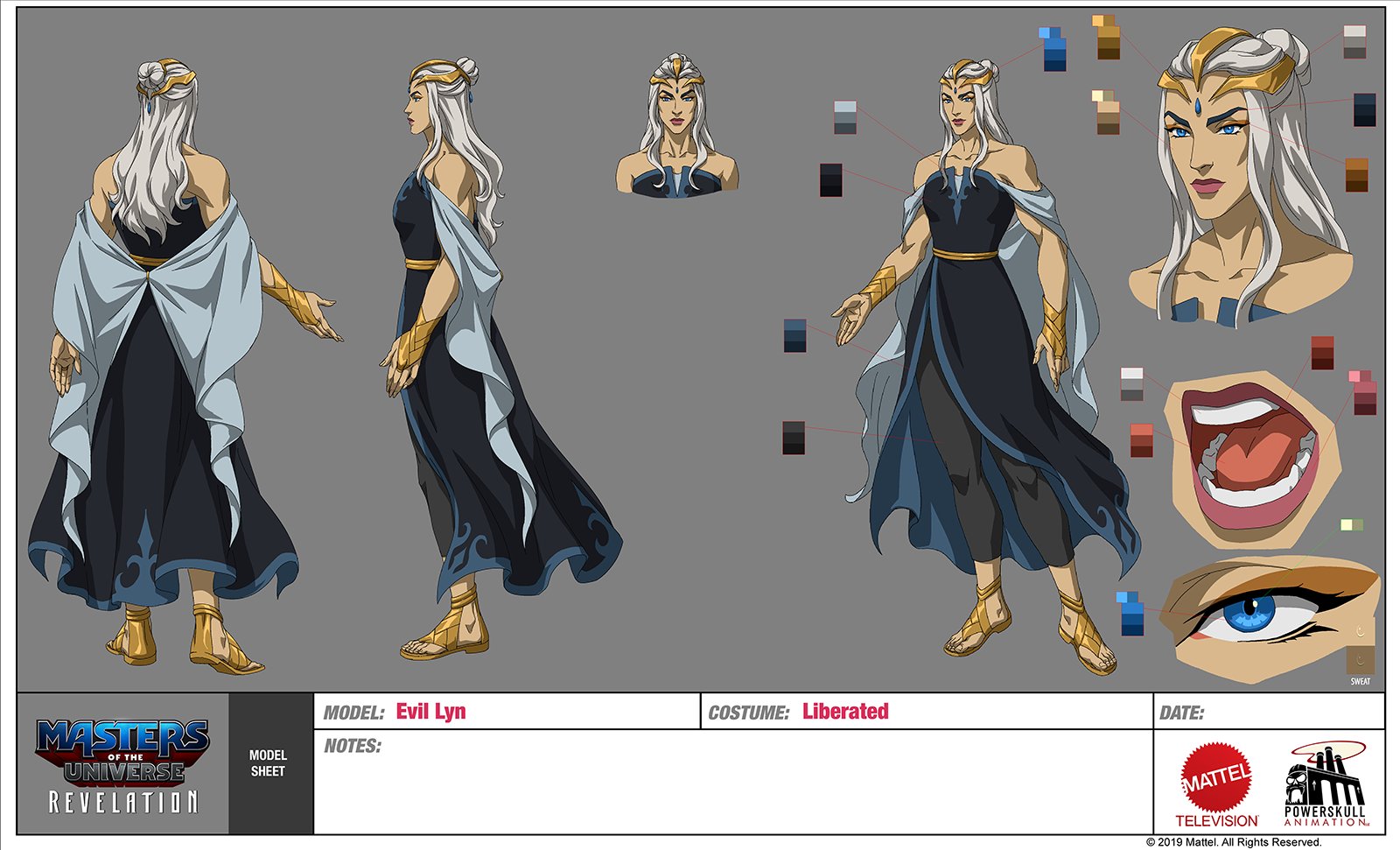Pick the salmon tongue color swatch
The image size is (1400, 850).
[1141, 440]
